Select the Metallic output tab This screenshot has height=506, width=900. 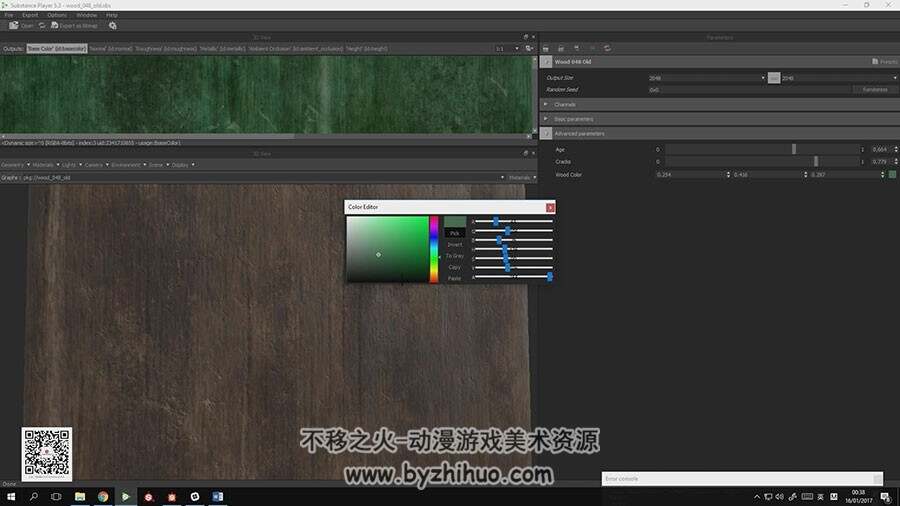(223, 49)
